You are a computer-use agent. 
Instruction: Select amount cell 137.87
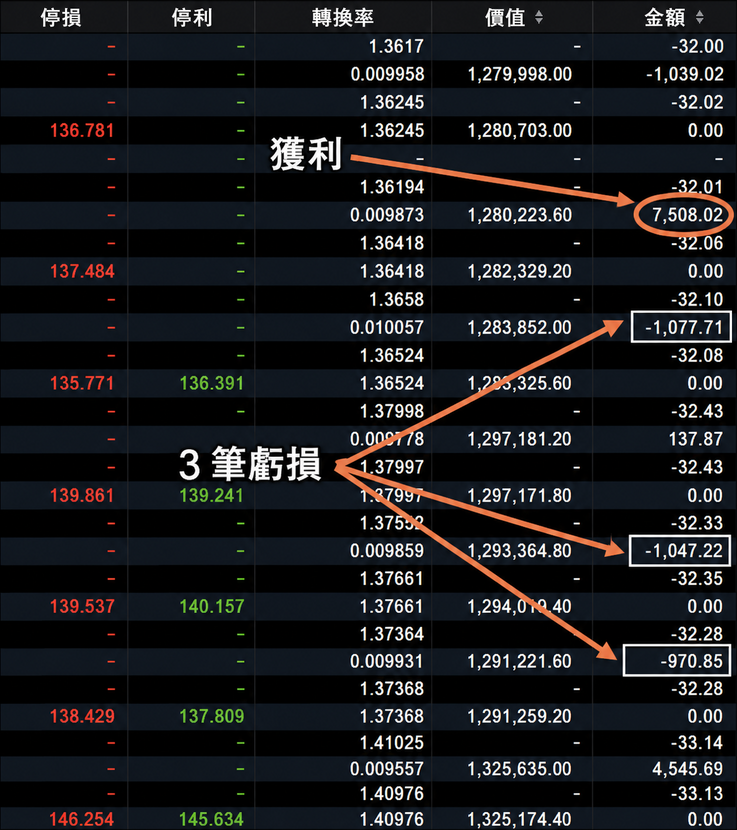(696, 439)
